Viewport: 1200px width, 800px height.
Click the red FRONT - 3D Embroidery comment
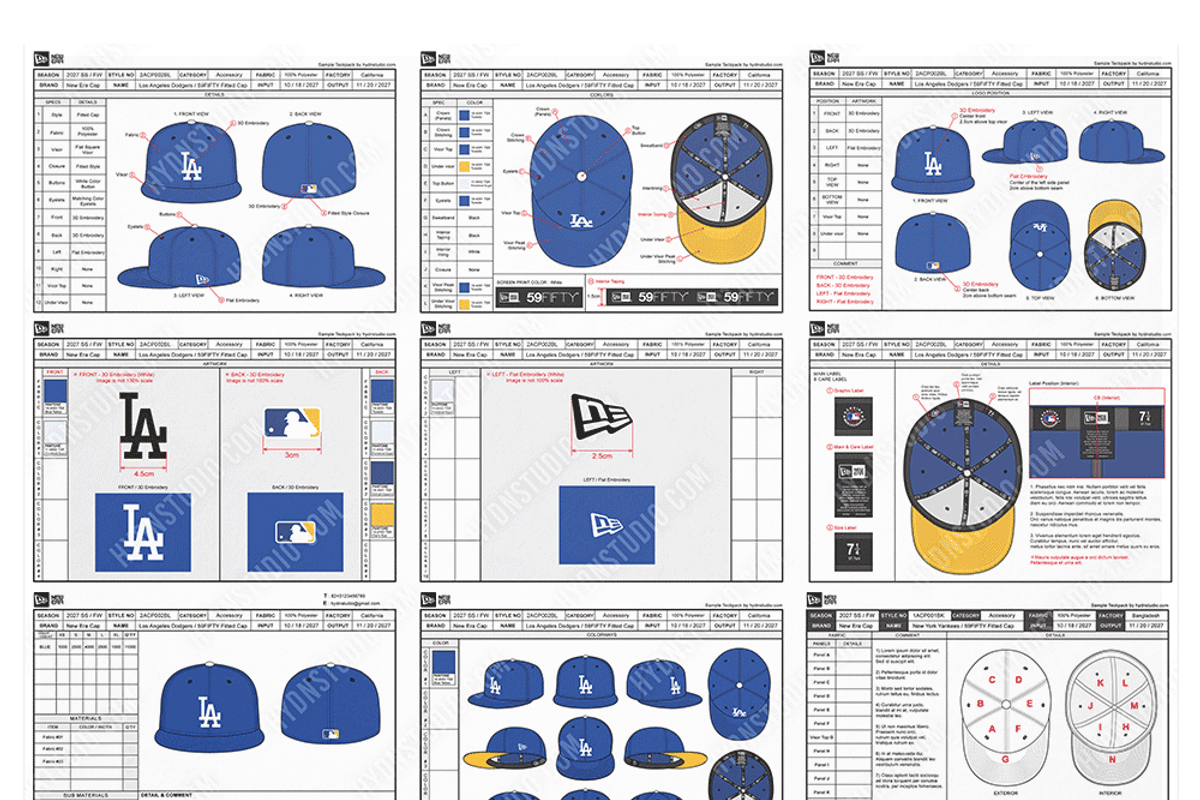click(x=844, y=277)
